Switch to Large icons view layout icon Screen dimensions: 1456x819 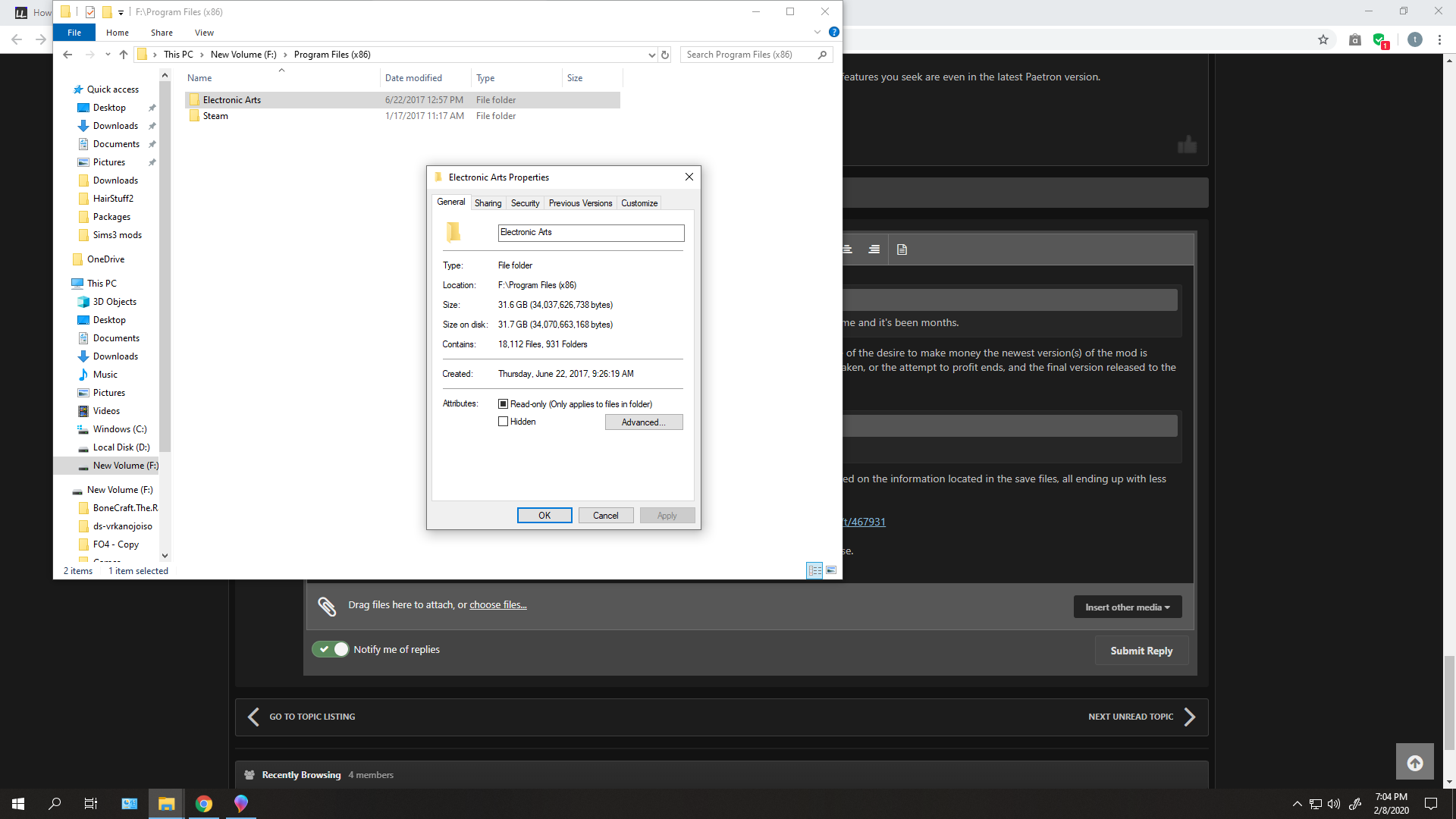(831, 570)
